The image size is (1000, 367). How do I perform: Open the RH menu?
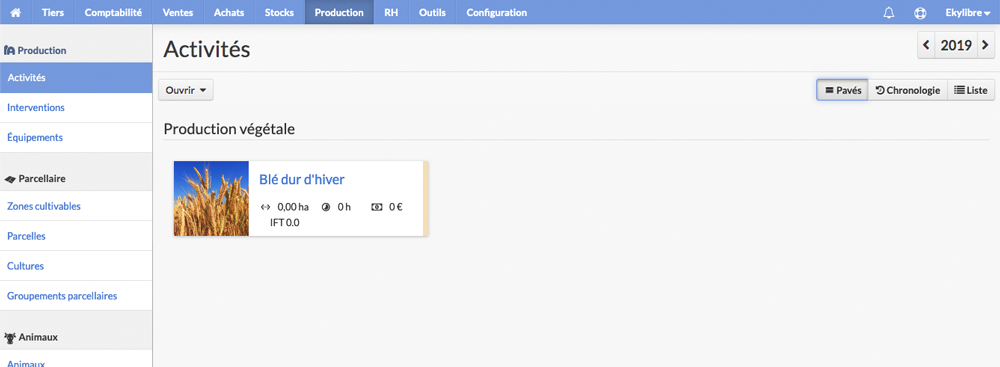point(391,13)
